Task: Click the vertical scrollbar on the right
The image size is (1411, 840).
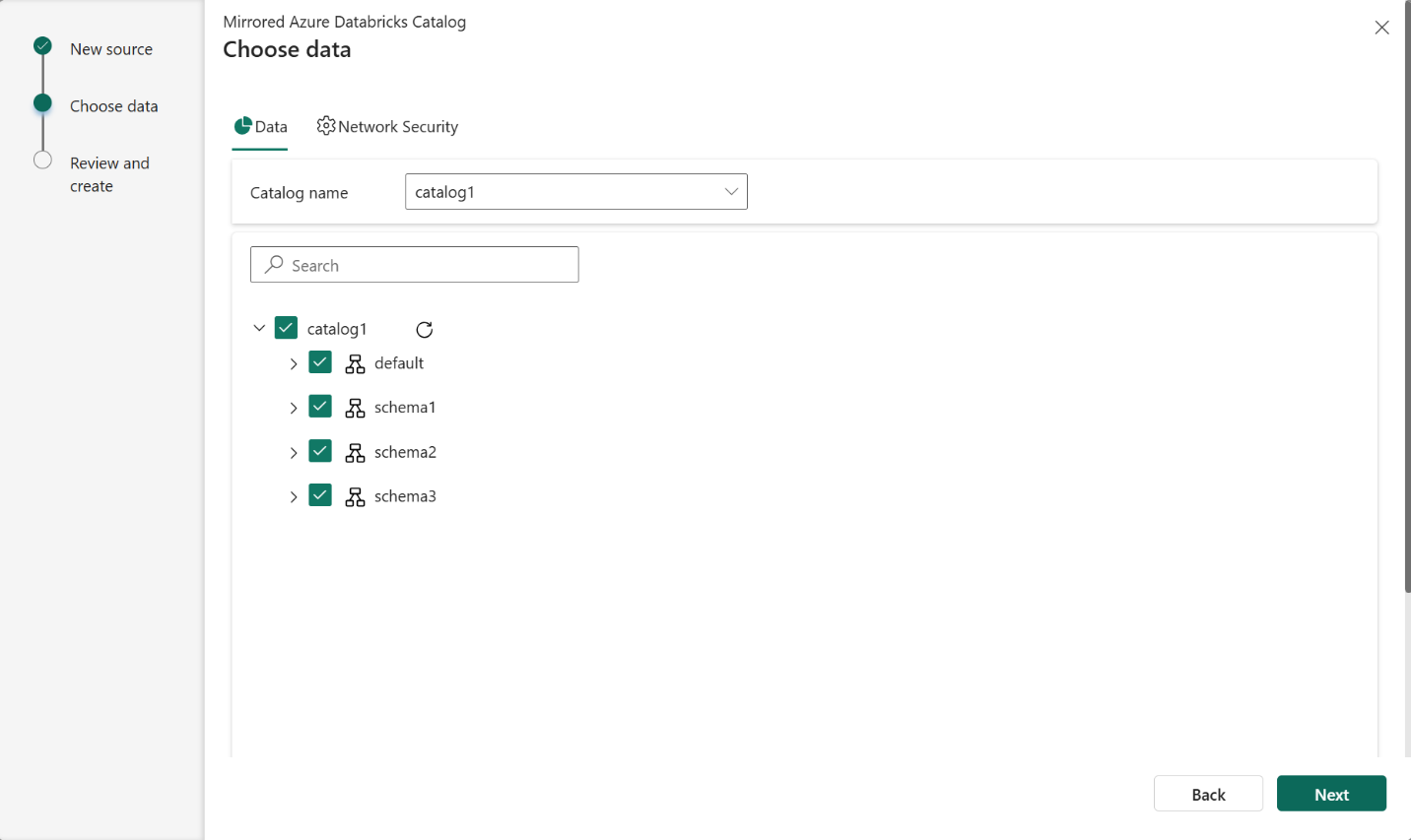Action: tap(1407, 295)
